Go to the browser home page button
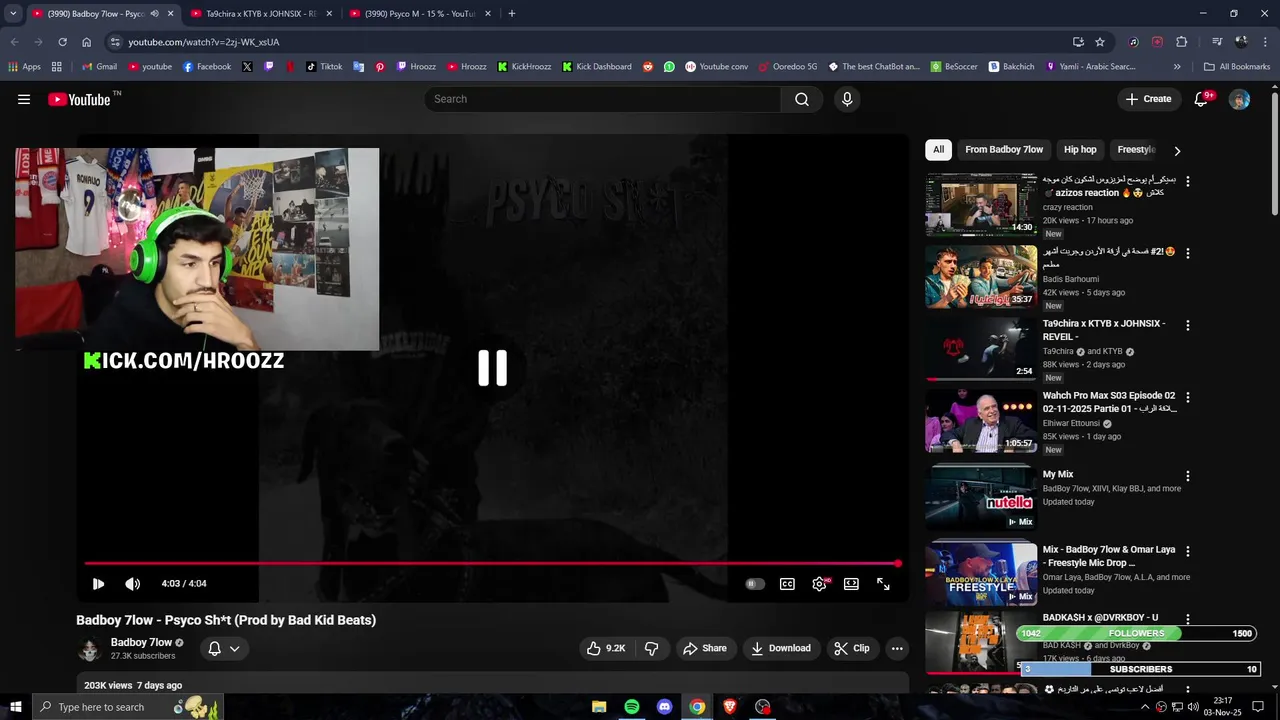Viewport: 1280px width, 720px height. 86,42
